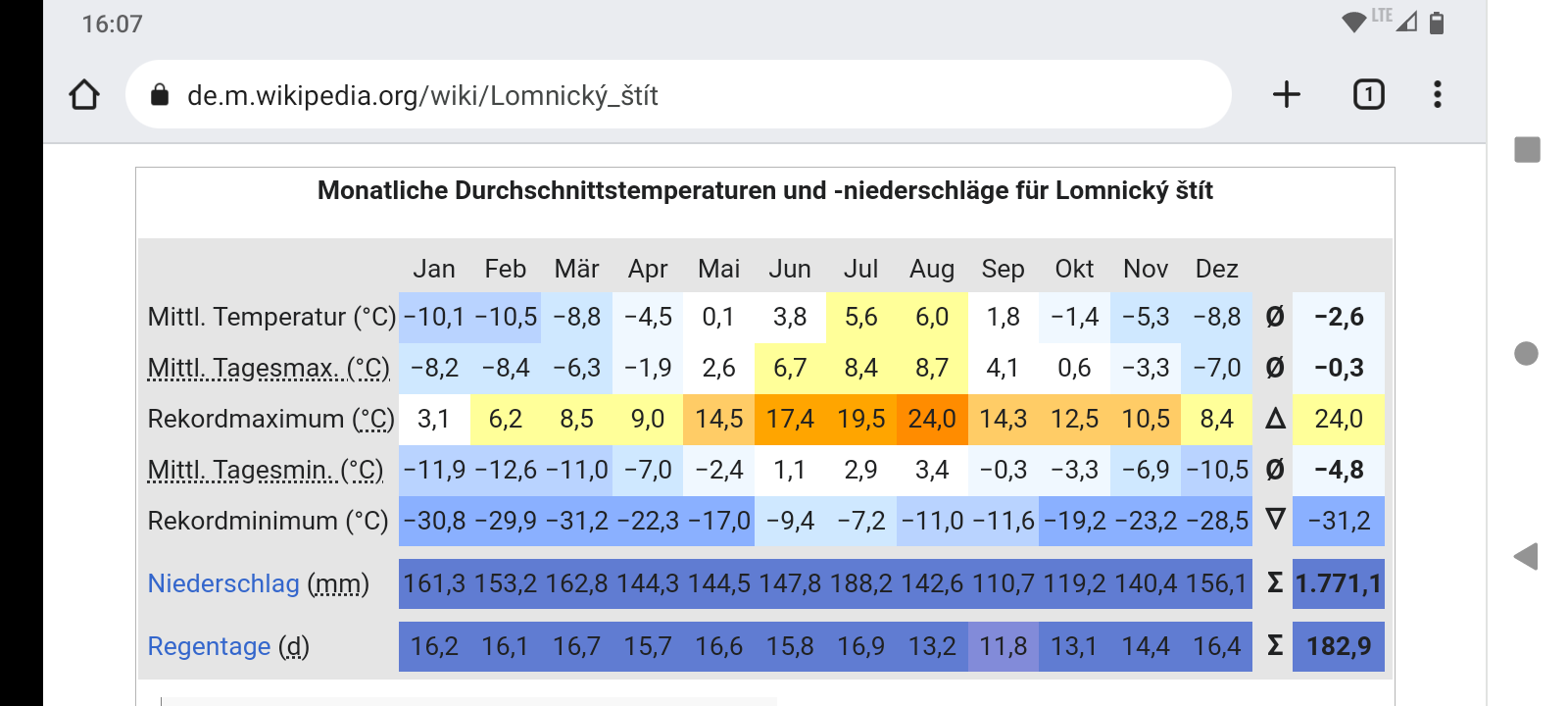Tap the Wi-Fi status icon
The image size is (1568, 706).
(x=1353, y=23)
